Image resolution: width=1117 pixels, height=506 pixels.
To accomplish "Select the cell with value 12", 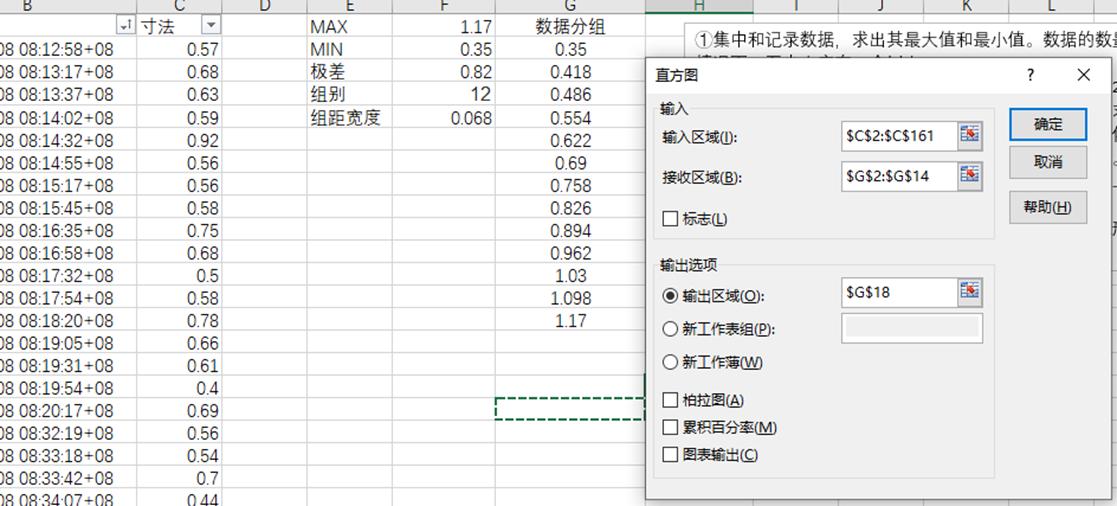I will point(443,95).
